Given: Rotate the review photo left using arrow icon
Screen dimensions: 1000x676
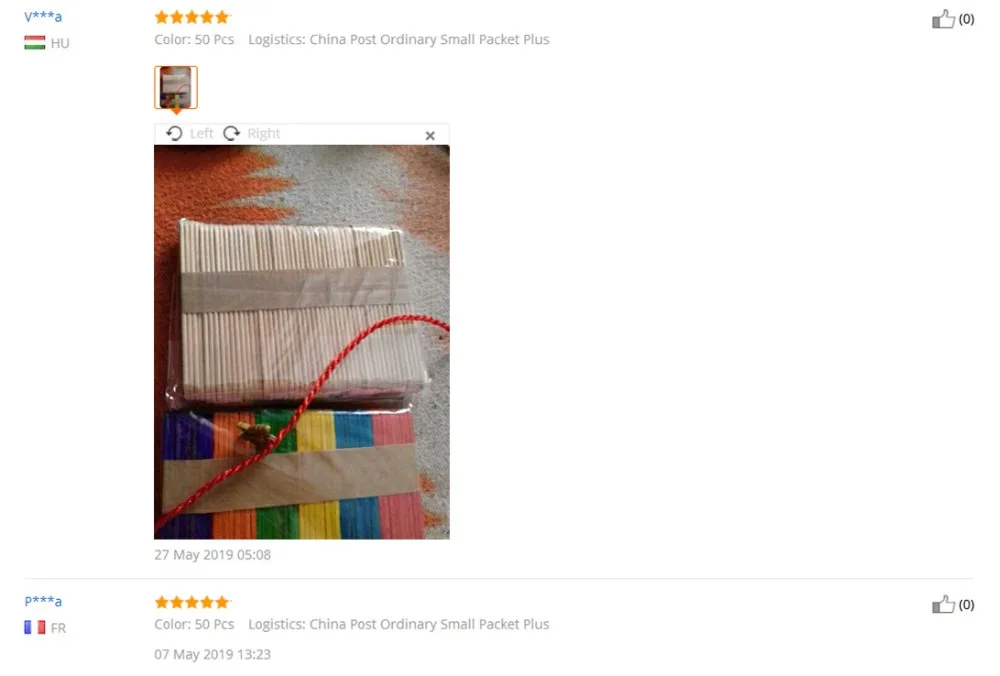Looking at the screenshot, I should point(174,133).
